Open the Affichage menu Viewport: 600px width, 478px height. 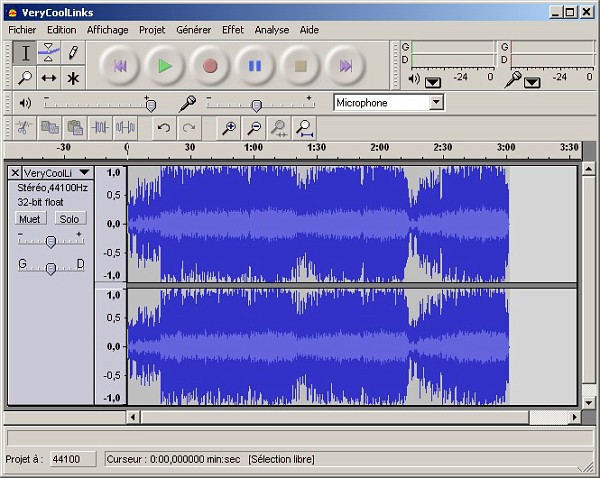[x=108, y=30]
